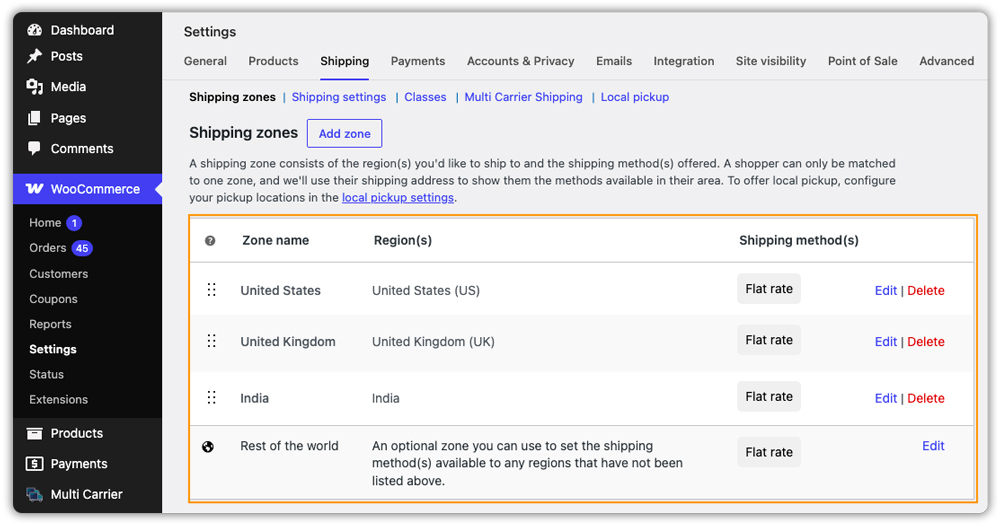This screenshot has width=1000, height=527.
Task: Select the Shipping settings tab
Action: click(344, 61)
